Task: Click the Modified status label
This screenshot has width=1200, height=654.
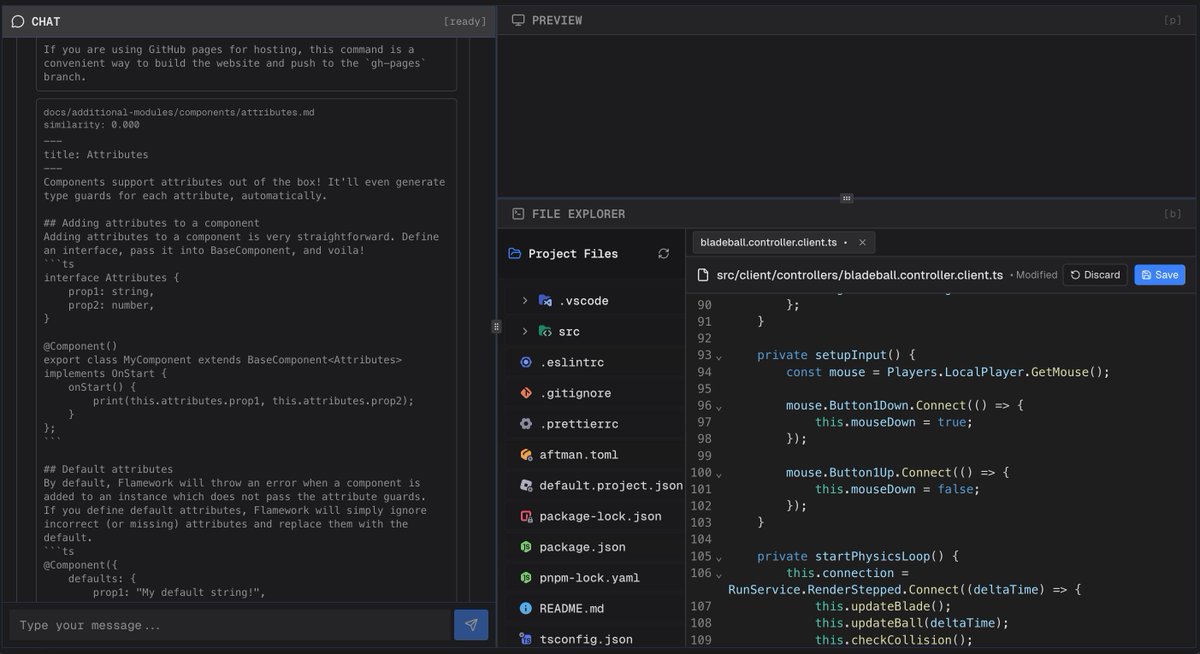Action: pos(1033,275)
